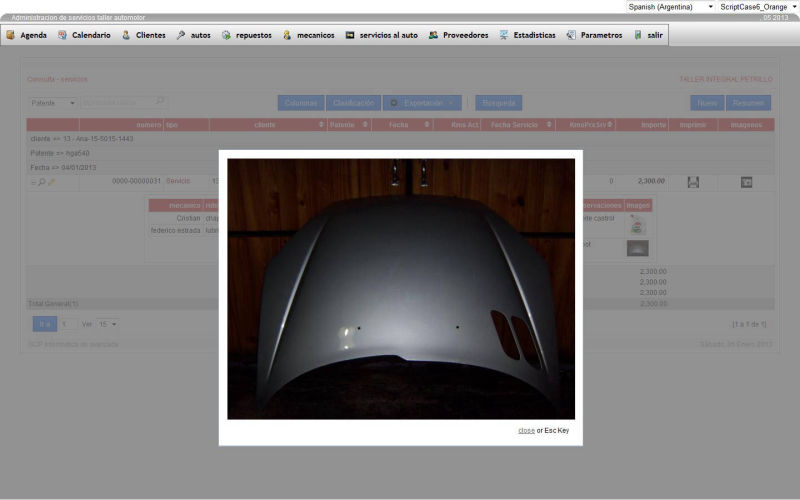Open the ScriptCase6_Orange theme dropdown
The image size is (800, 500).
pos(758,7)
